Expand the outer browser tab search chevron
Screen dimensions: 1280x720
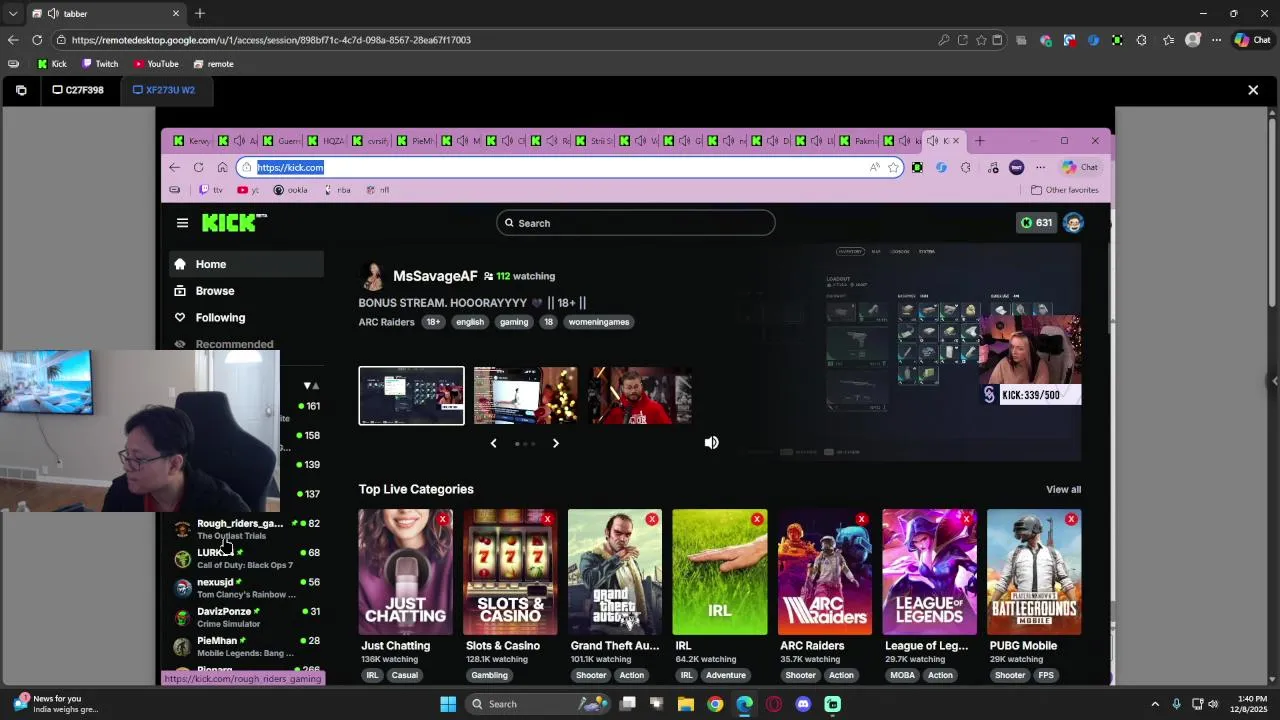13,14
